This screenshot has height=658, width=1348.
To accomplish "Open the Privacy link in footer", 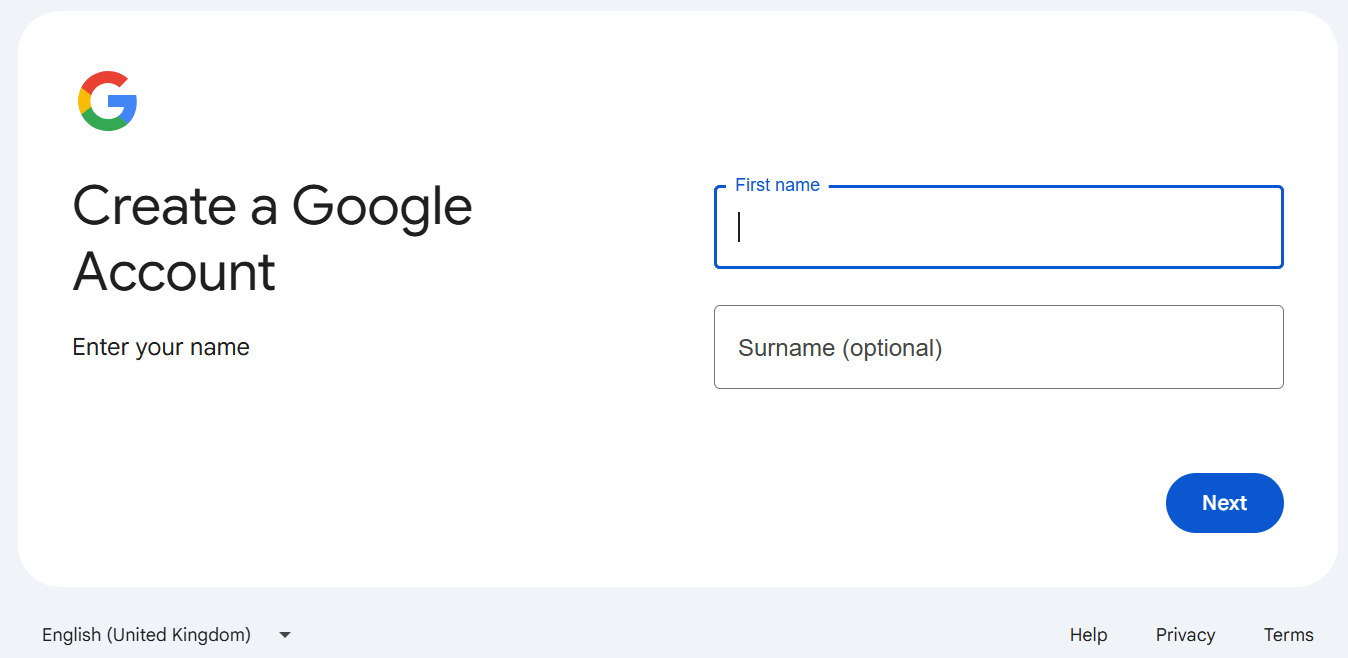I will click(1185, 635).
